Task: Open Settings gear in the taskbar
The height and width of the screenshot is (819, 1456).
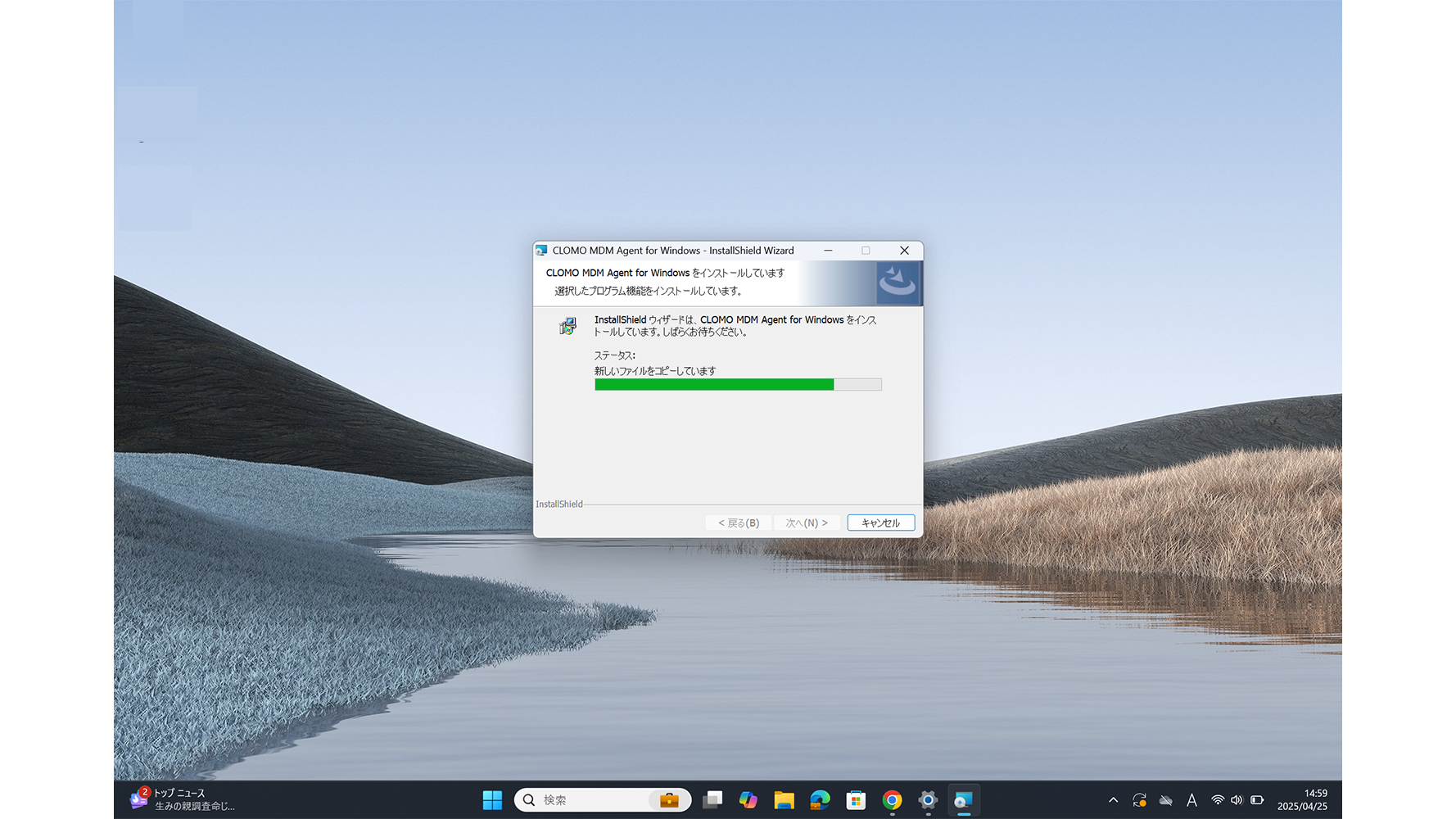Action: (x=928, y=800)
